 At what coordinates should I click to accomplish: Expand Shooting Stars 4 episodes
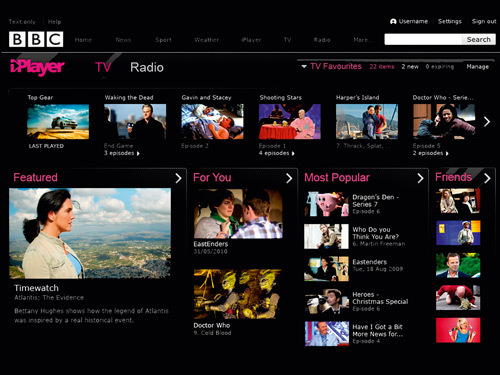point(277,153)
